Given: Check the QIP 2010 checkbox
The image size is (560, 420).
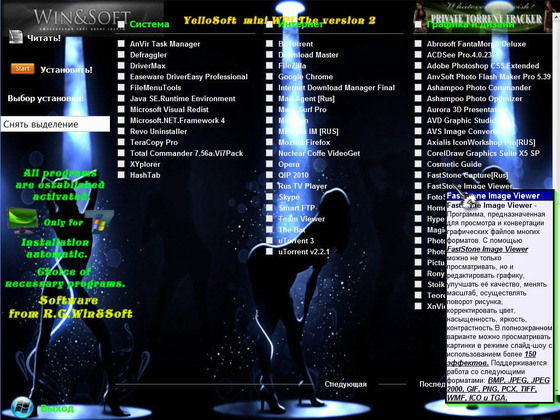Looking at the screenshot, I should point(269,175).
